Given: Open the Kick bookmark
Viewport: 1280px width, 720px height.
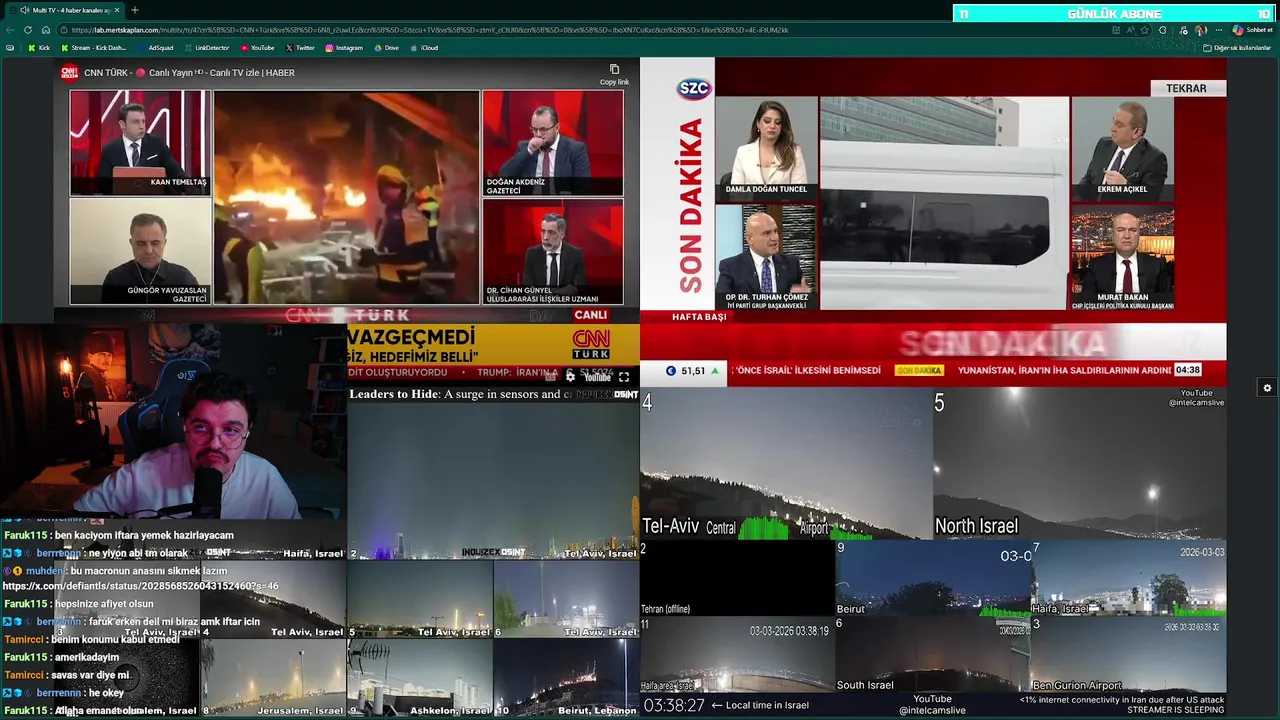Looking at the screenshot, I should [39, 48].
